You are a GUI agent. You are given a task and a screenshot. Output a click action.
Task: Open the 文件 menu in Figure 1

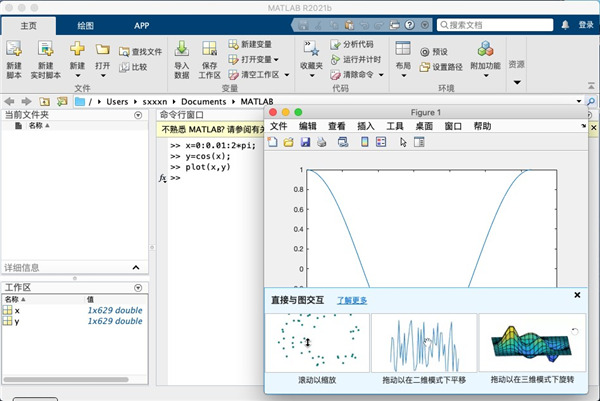coord(279,126)
